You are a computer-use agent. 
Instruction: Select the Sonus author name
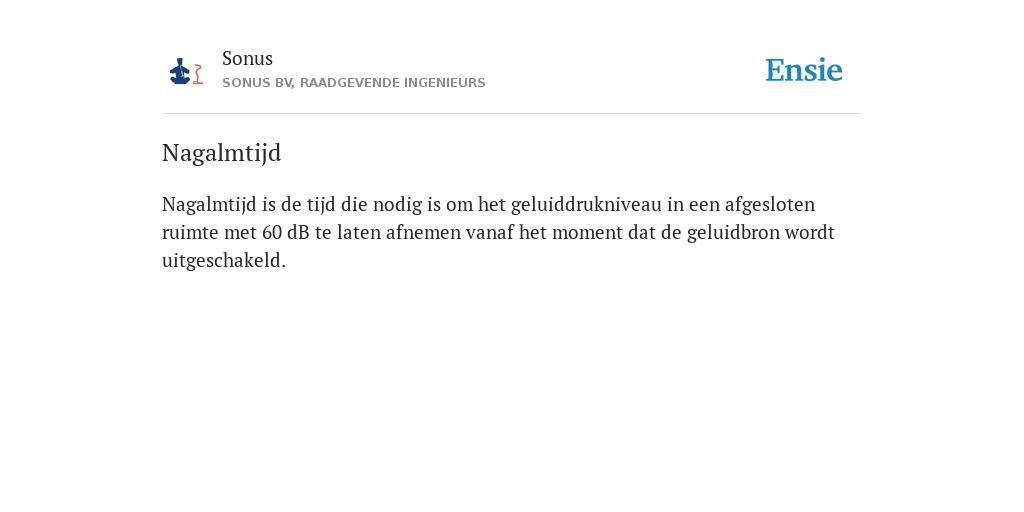pos(248,58)
